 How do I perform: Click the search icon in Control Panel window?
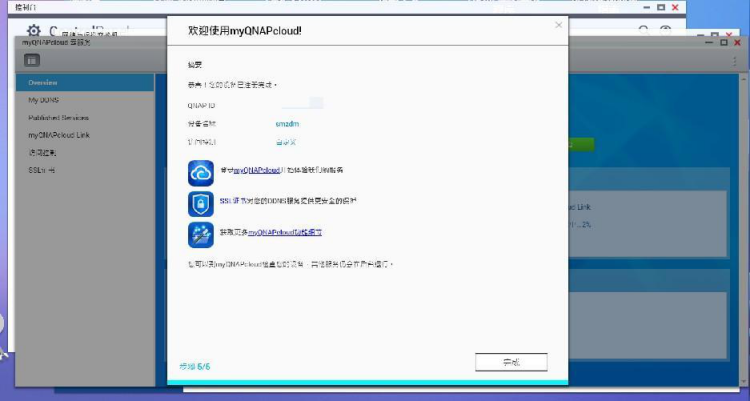(x=644, y=31)
